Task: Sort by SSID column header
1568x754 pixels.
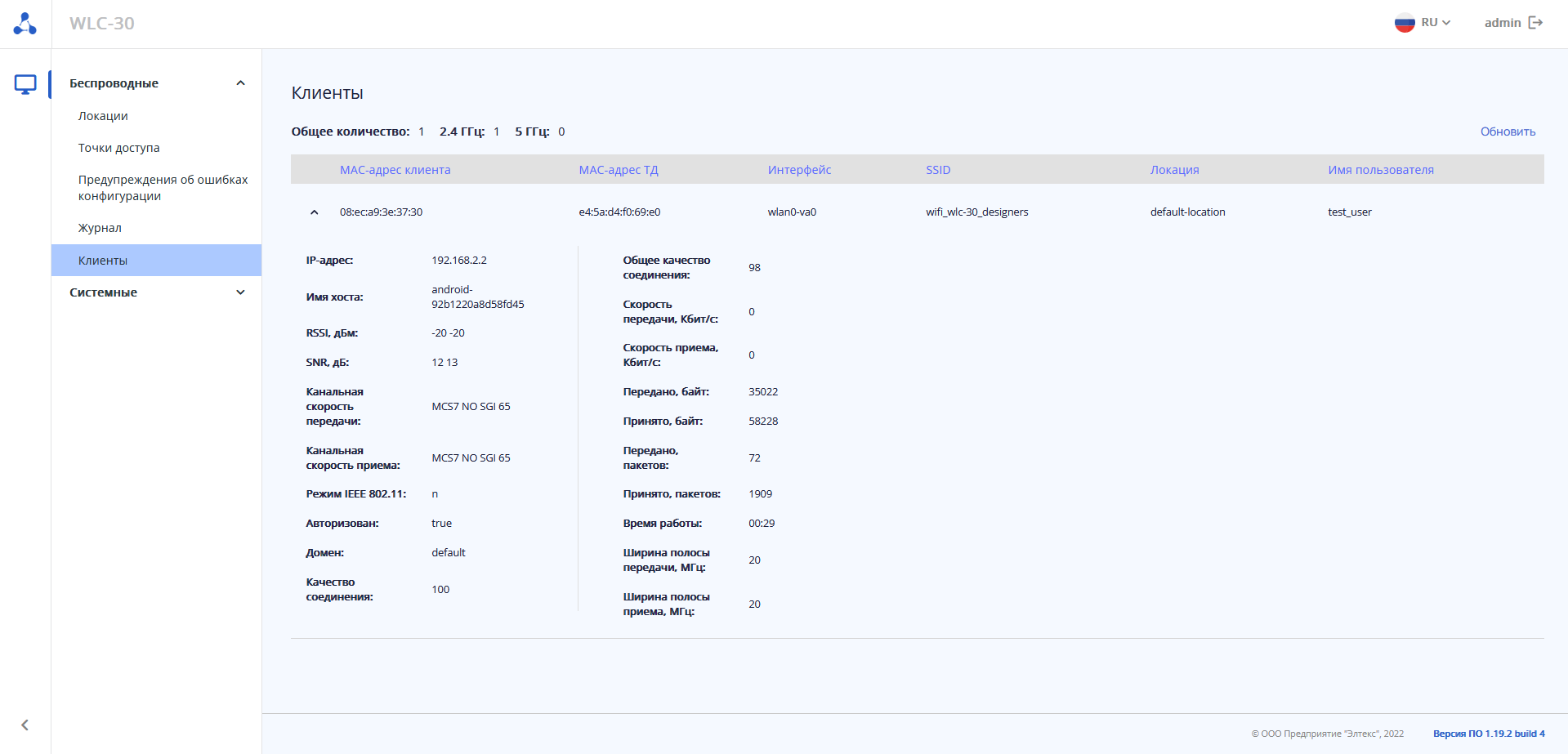Action: (x=938, y=170)
